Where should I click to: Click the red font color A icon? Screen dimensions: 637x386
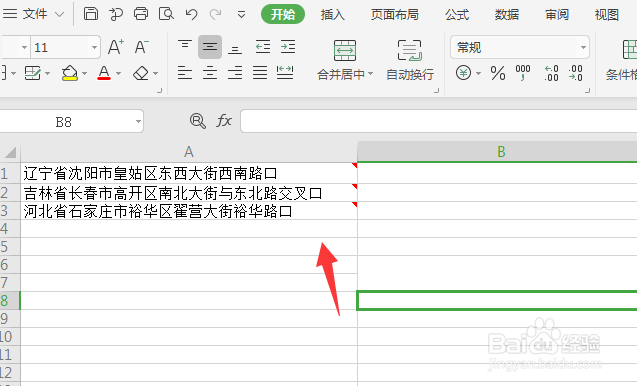(x=104, y=73)
